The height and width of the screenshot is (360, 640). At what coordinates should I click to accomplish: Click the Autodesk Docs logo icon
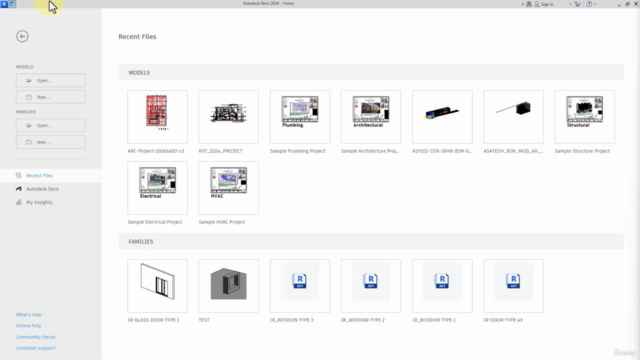coord(19,189)
